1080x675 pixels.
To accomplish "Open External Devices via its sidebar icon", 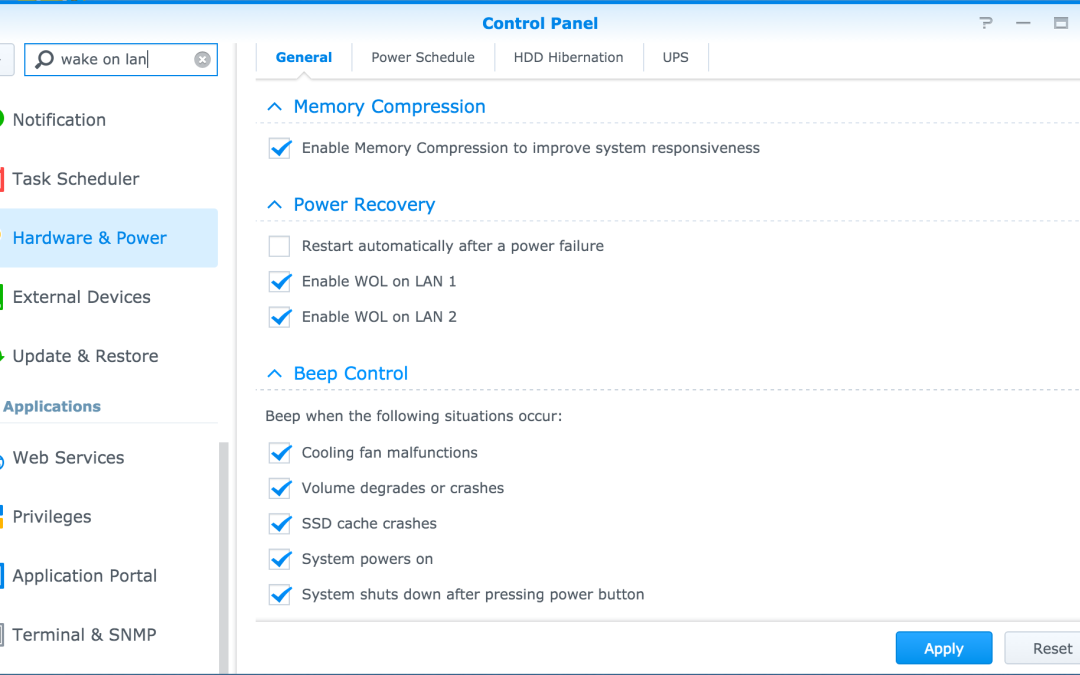I will tap(4, 296).
